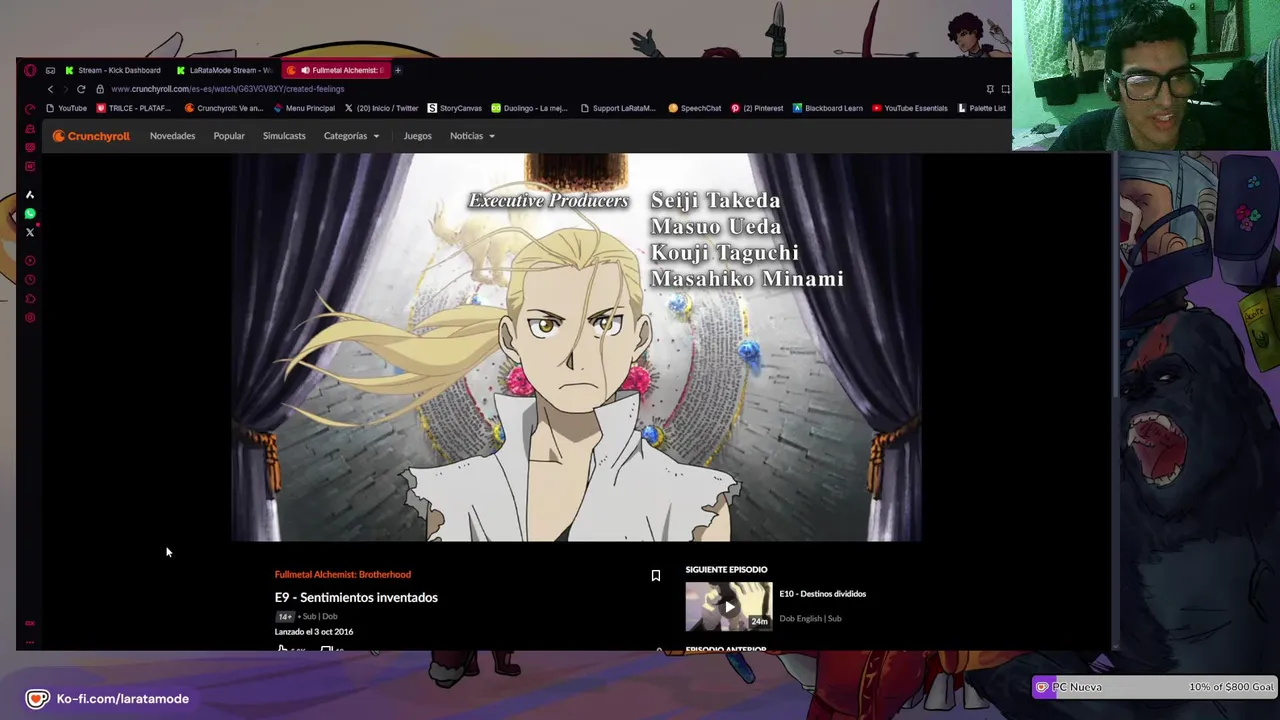Open Novedades in Crunchyroll menu
Viewport: 1280px width, 720px height.
(172, 136)
